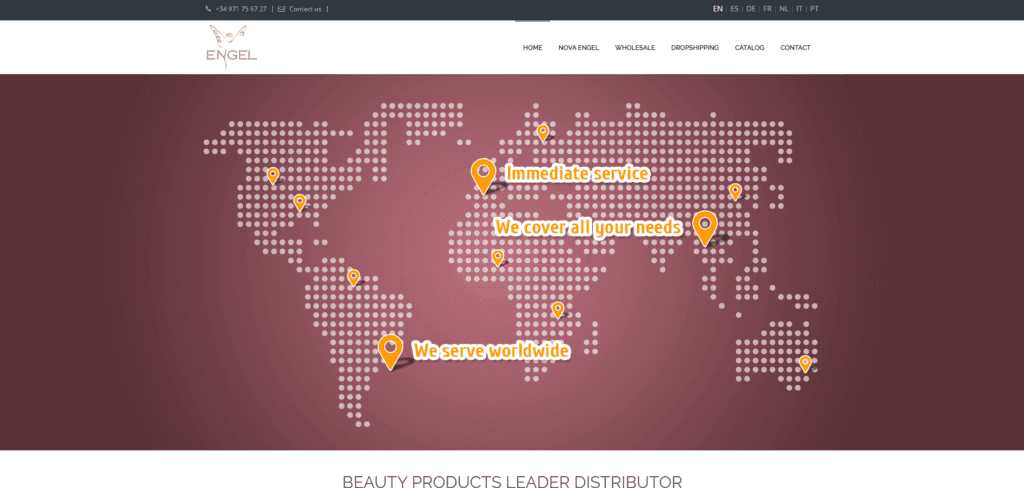Click the phone number +34 971 75 67 27

tap(241, 9)
